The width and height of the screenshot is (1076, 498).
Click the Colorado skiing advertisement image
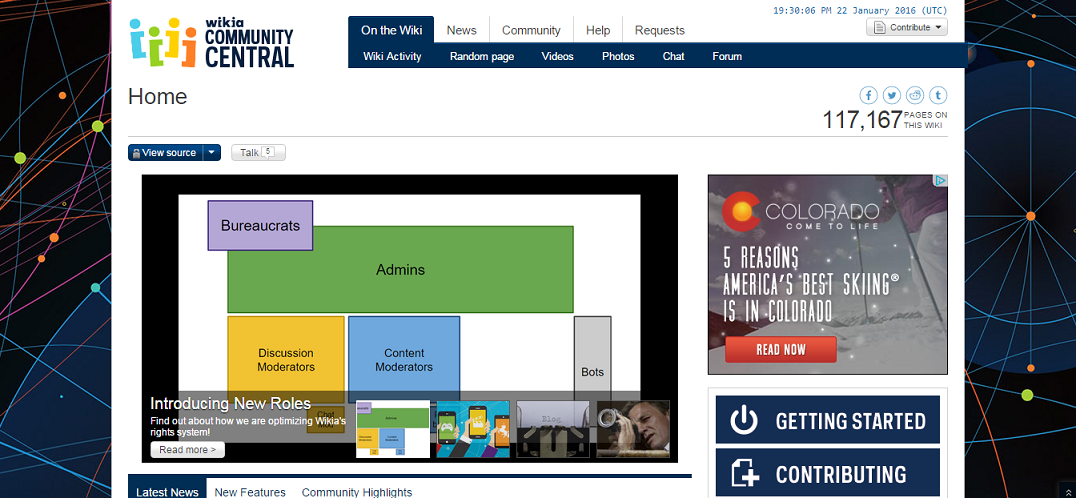828,274
